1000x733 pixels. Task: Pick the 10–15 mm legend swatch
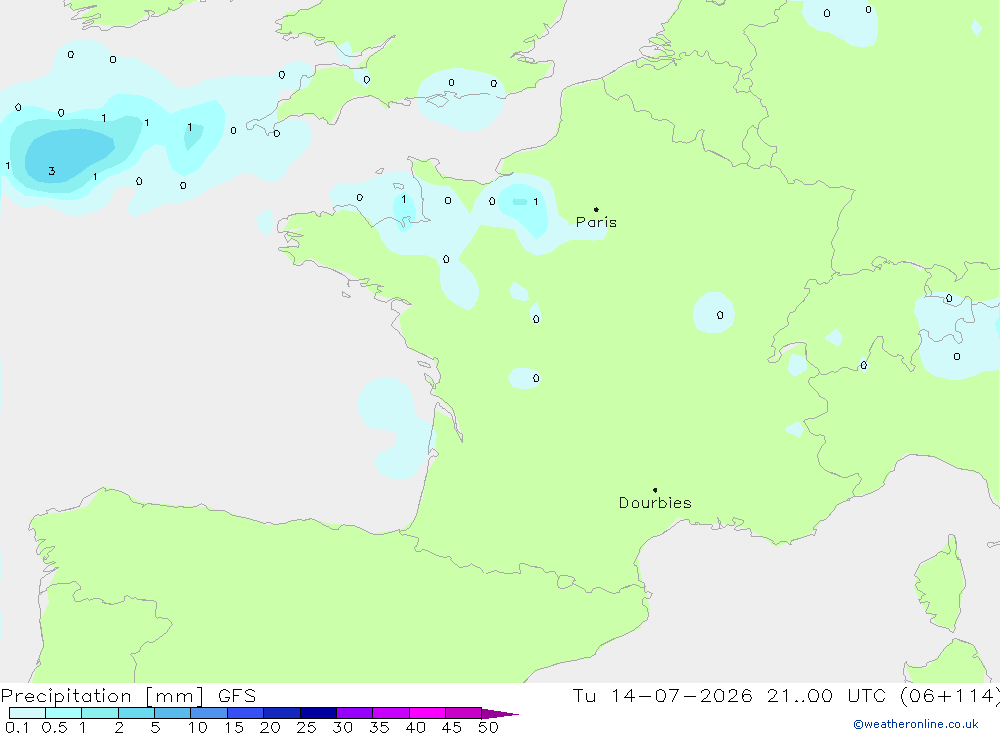[x=209, y=713]
